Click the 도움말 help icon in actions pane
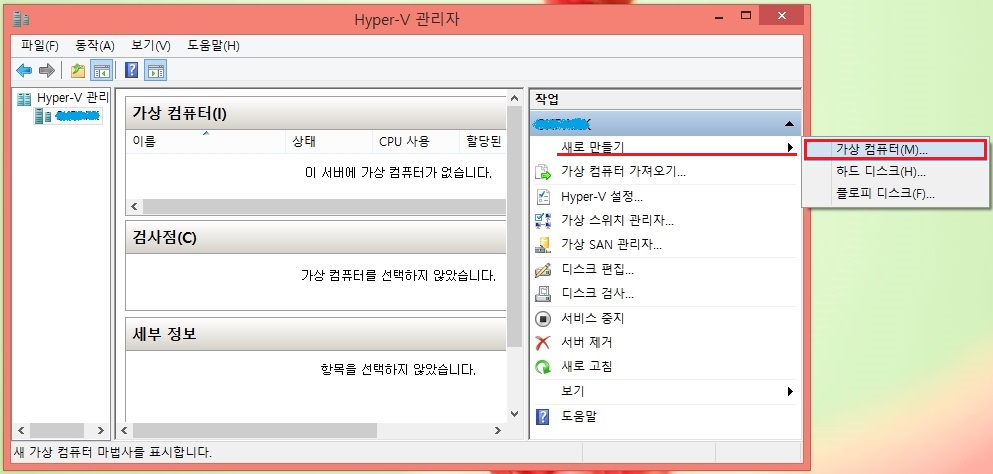This screenshot has height=474, width=993. pyautogui.click(x=543, y=416)
